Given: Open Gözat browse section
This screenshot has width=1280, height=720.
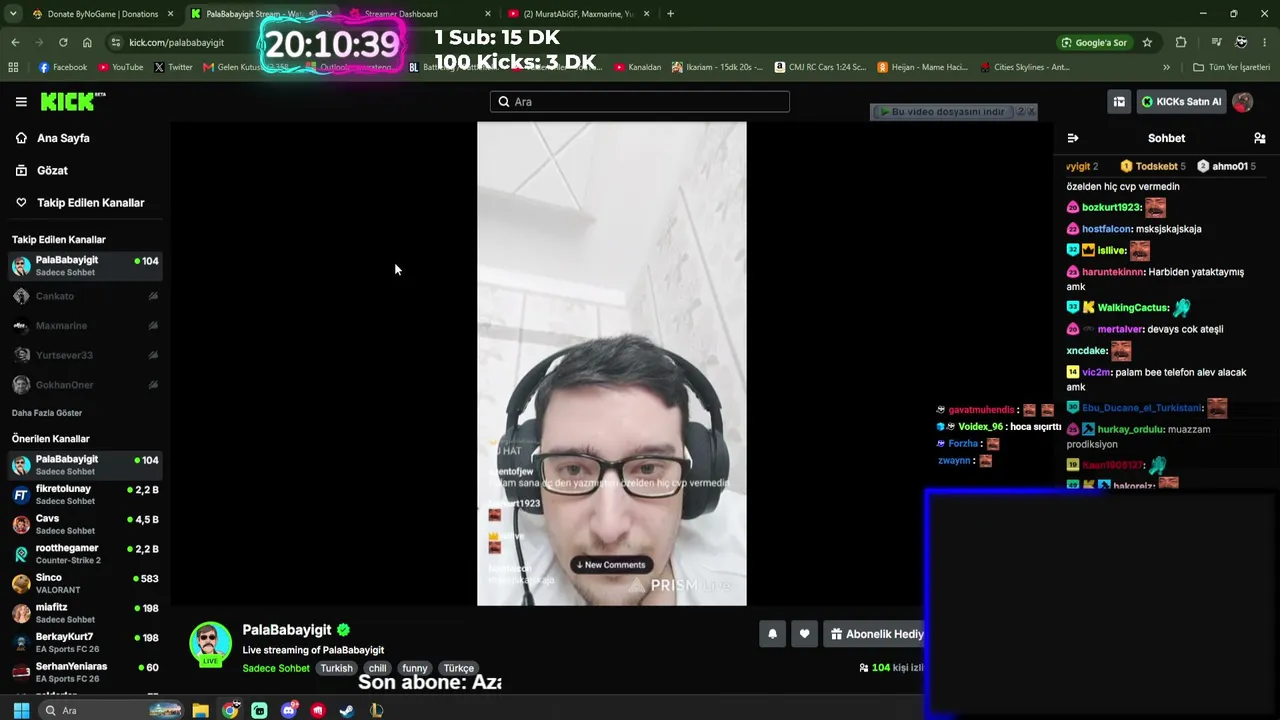Looking at the screenshot, I should click(x=52, y=170).
